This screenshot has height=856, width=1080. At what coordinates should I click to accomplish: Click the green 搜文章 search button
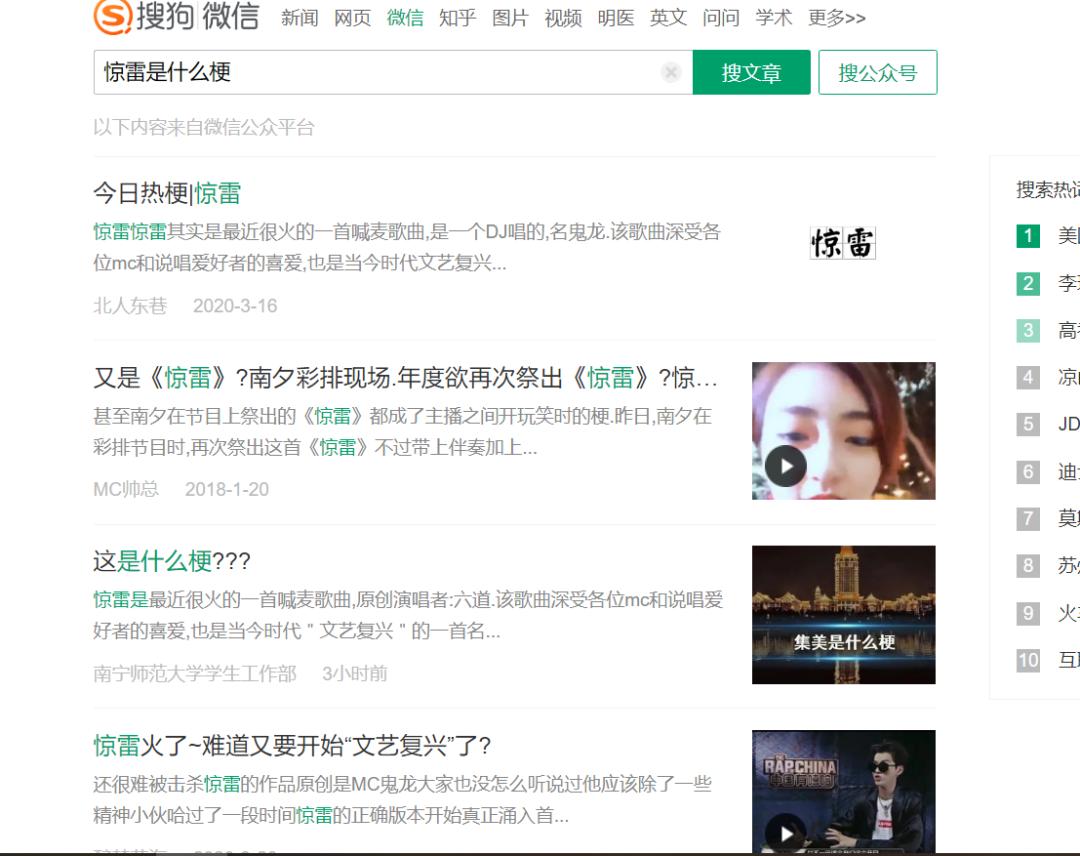click(752, 72)
